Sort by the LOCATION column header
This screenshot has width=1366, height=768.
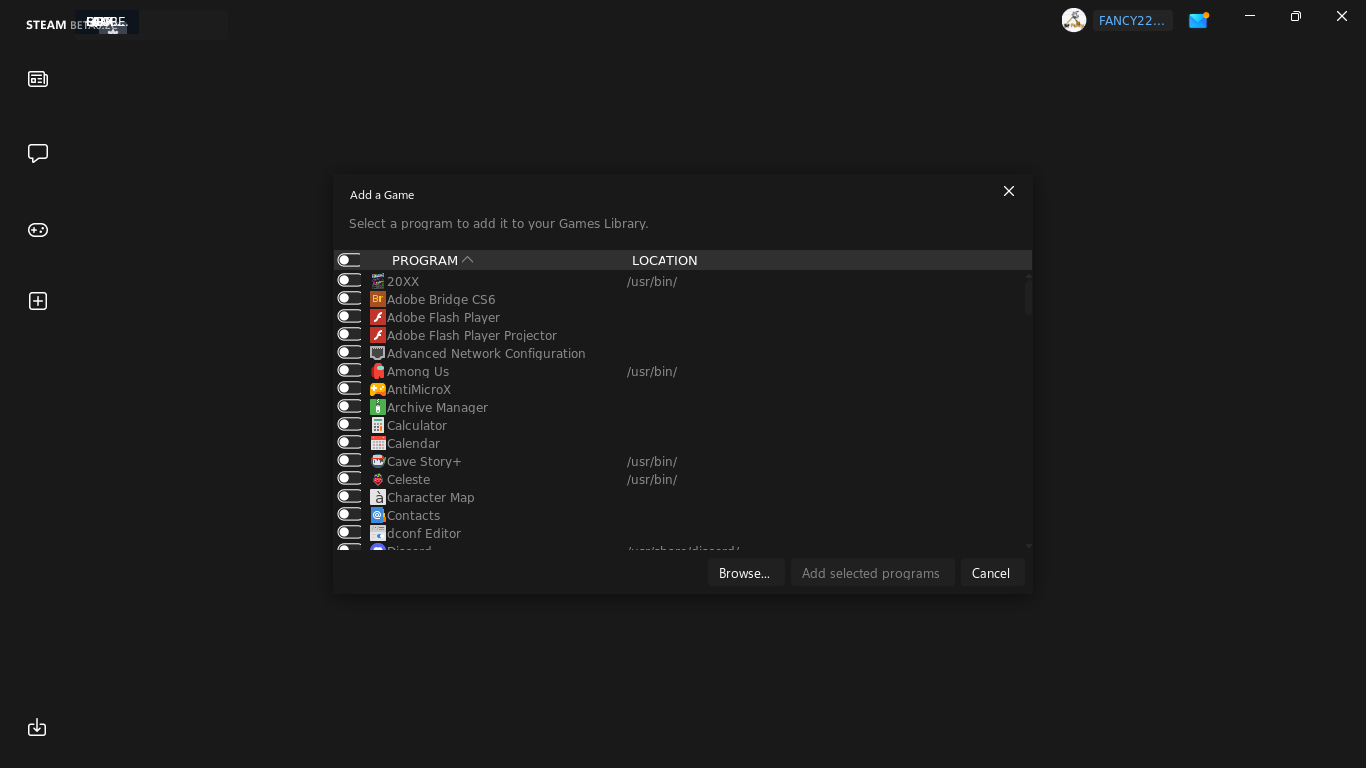(x=665, y=260)
